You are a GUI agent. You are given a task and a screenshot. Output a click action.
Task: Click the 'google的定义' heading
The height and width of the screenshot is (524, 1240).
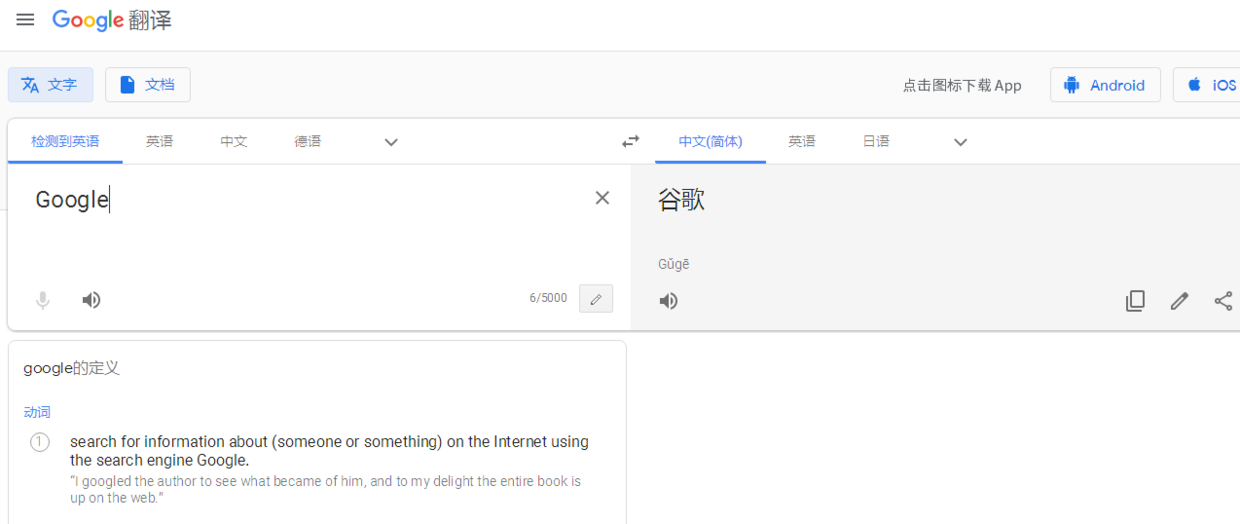pyautogui.click(x=71, y=368)
